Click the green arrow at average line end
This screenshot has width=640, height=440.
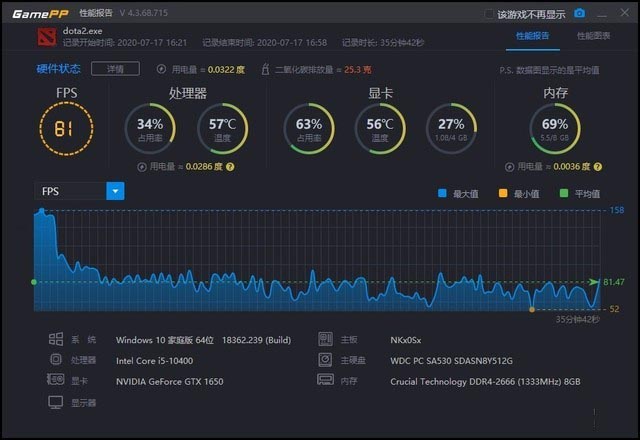(594, 282)
